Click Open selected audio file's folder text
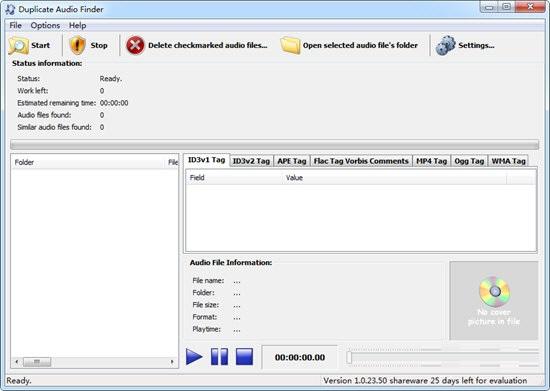The image size is (550, 391). [360, 45]
